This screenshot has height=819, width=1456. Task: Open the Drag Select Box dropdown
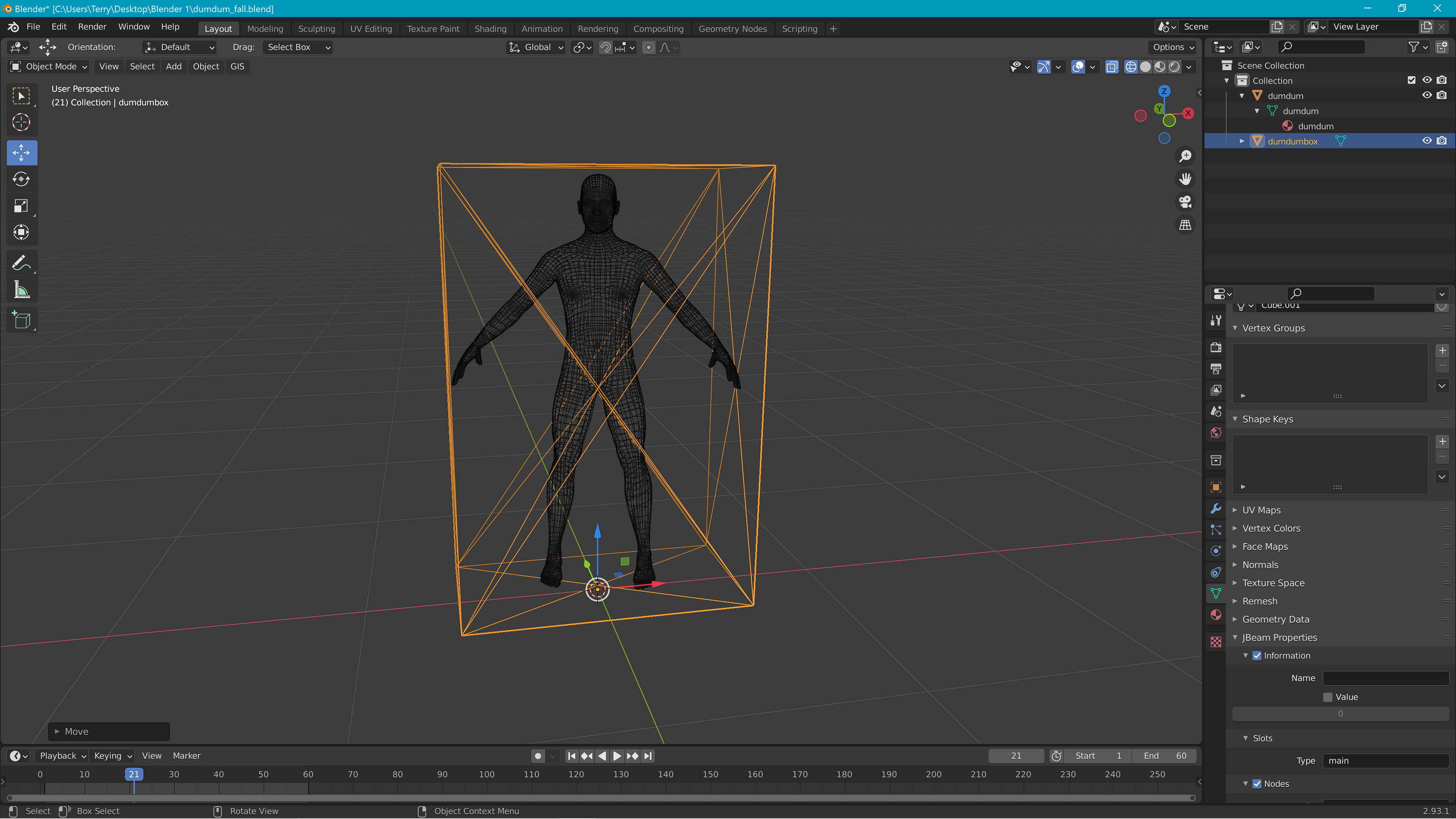297,47
